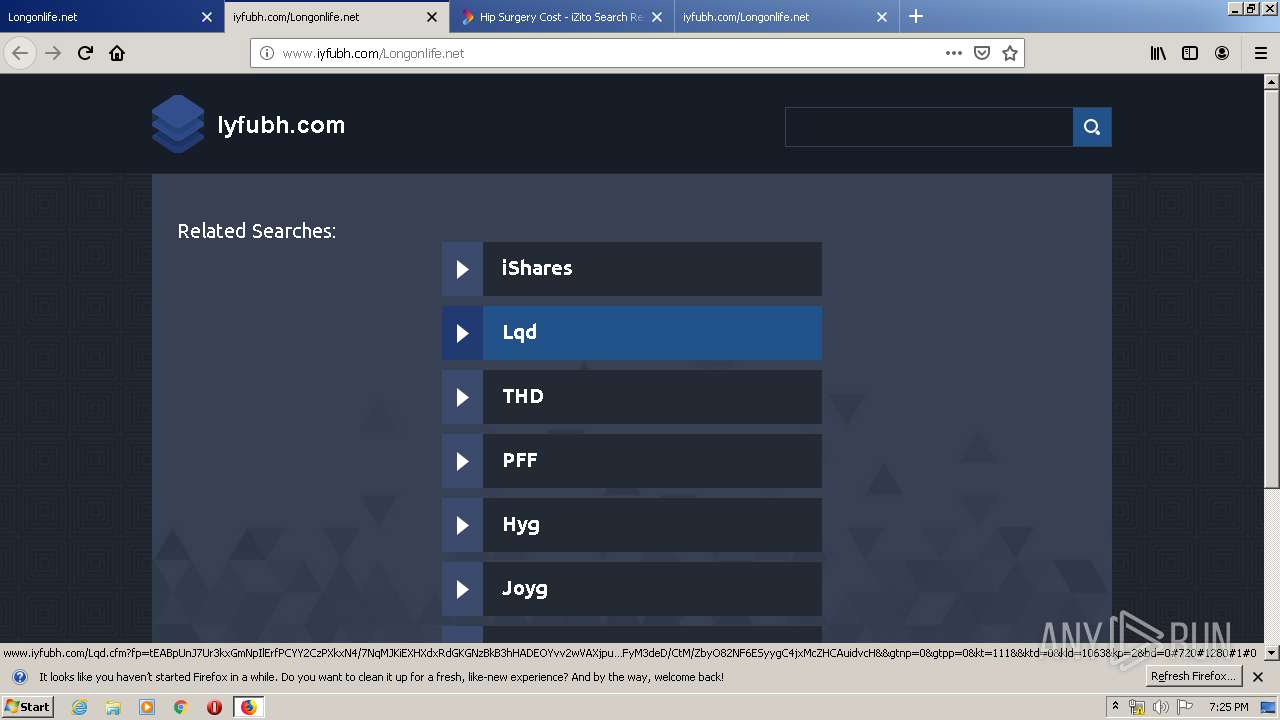Screen dimensions: 1280x720
Task: Click the site search magnifier button
Action: tap(1092, 127)
